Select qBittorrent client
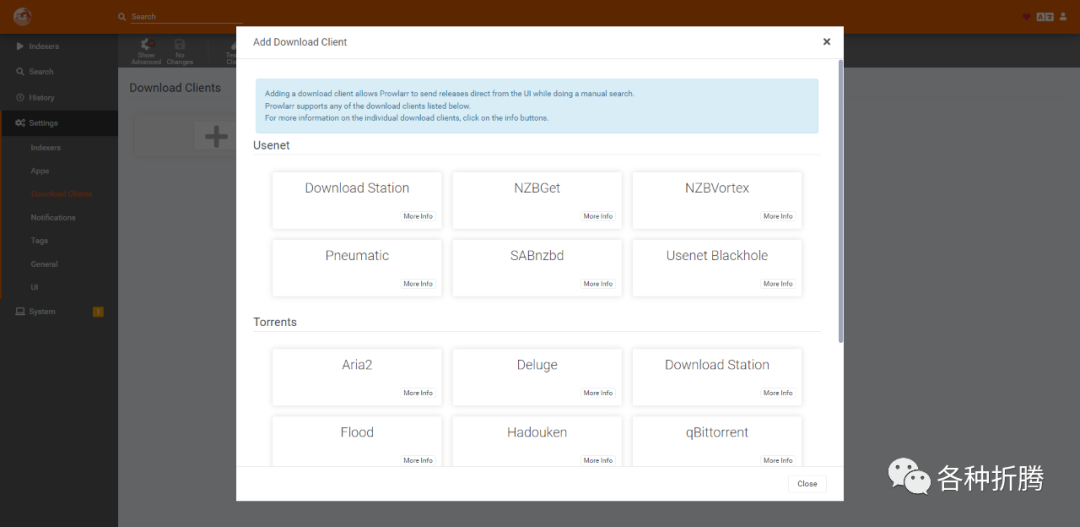The width and height of the screenshot is (1080, 527). 717,441
